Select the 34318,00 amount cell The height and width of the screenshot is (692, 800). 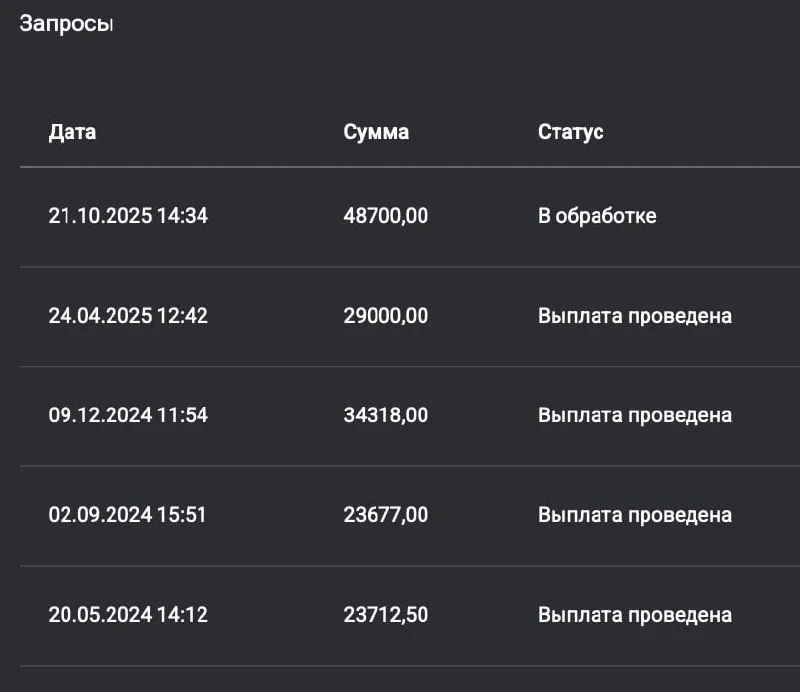click(385, 415)
